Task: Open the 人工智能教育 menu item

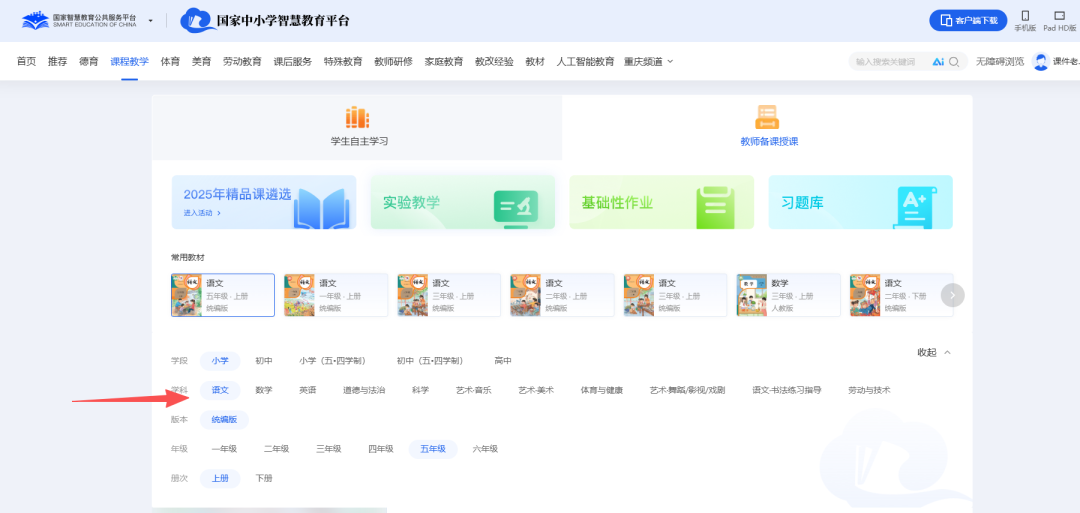Action: click(585, 61)
